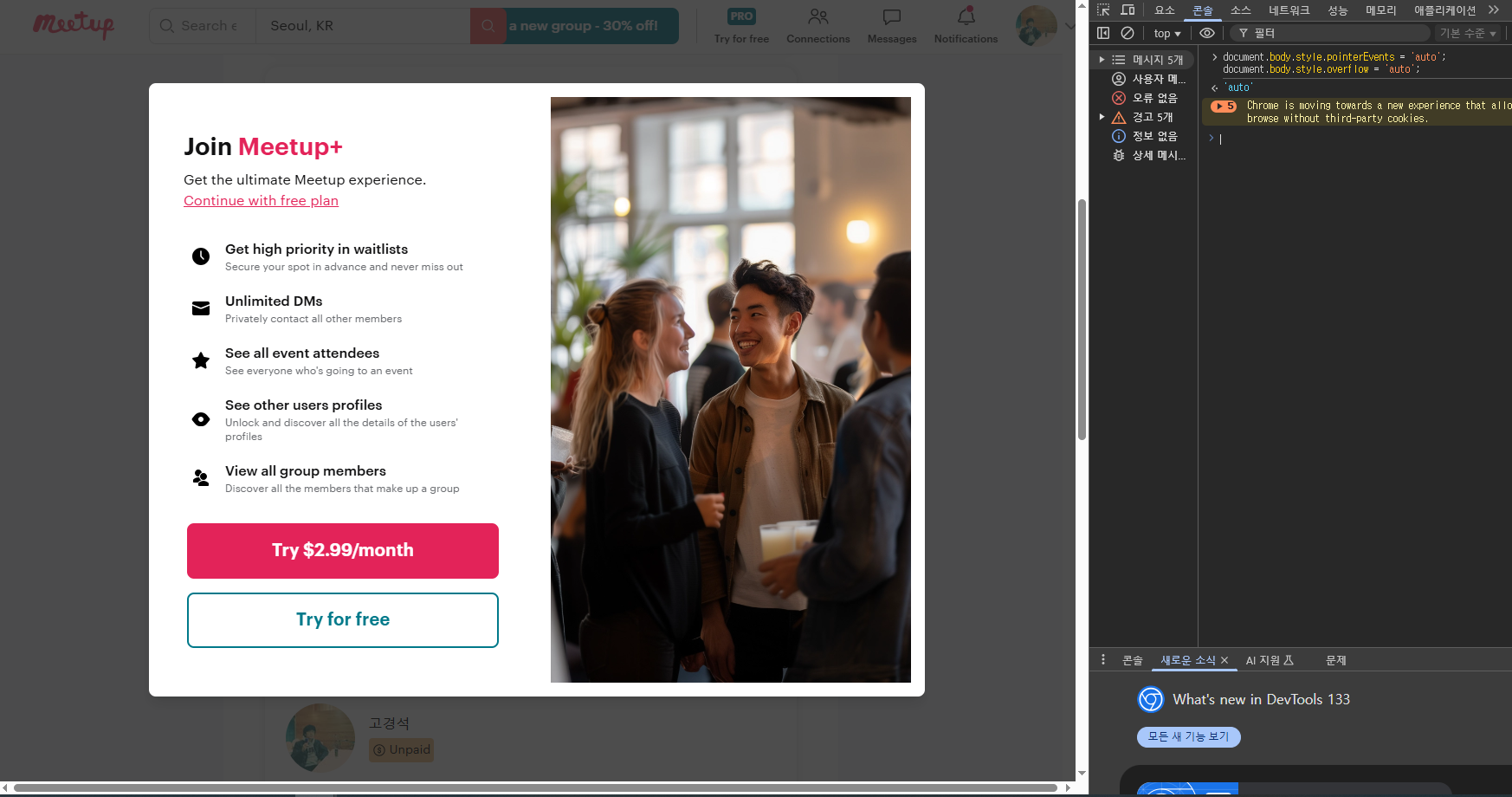Close the 새로운 소식 drawer tab

coord(1224,660)
